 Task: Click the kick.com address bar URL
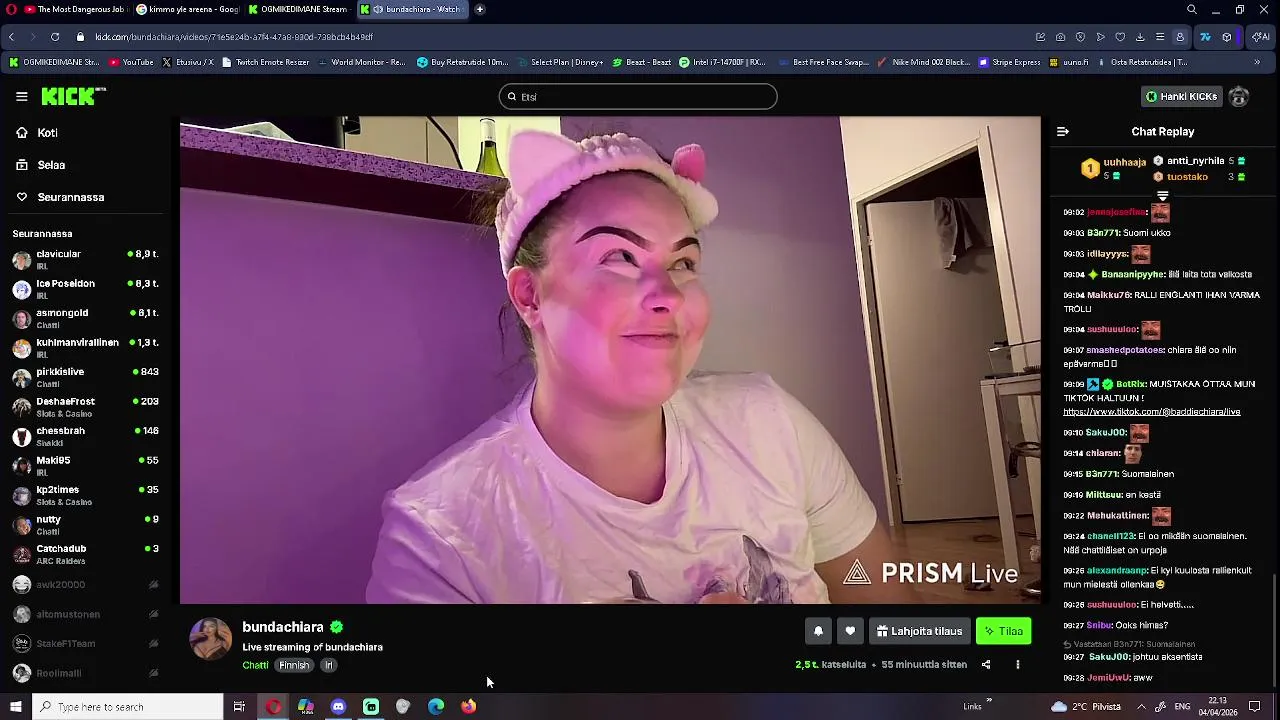pos(234,37)
